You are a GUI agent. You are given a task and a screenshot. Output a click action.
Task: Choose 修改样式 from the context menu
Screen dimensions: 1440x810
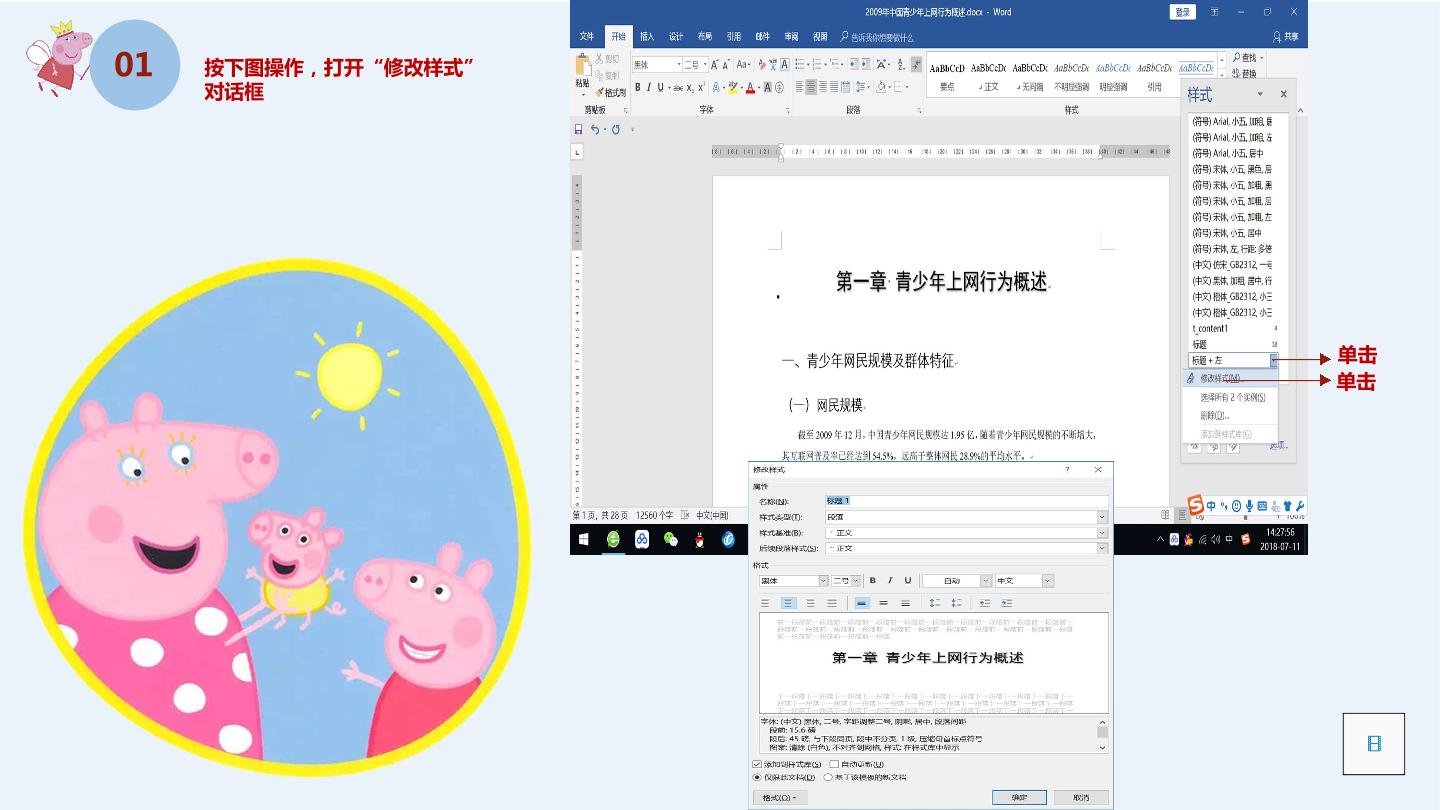[x=1230, y=378]
